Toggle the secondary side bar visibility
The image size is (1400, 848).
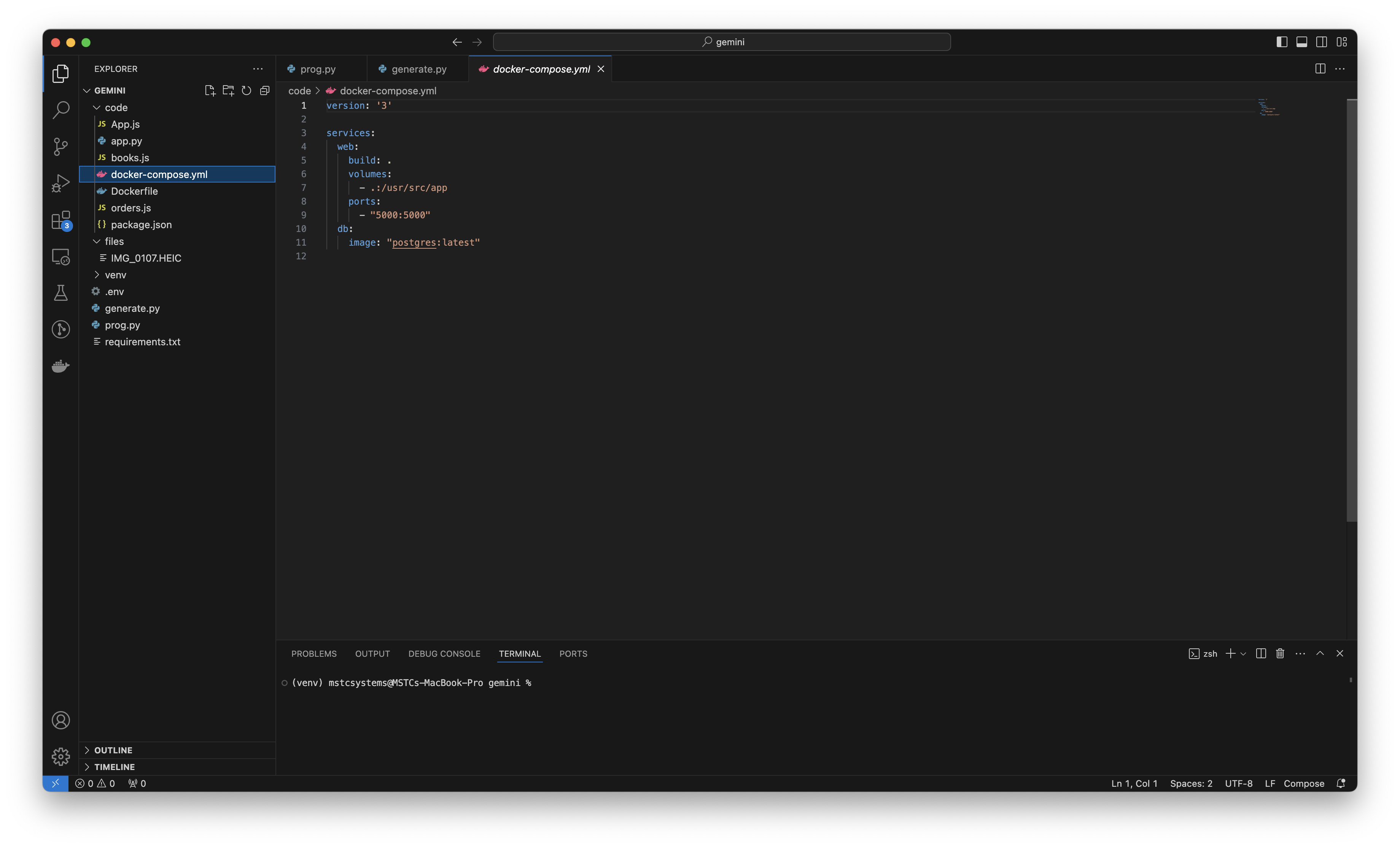coord(1322,42)
